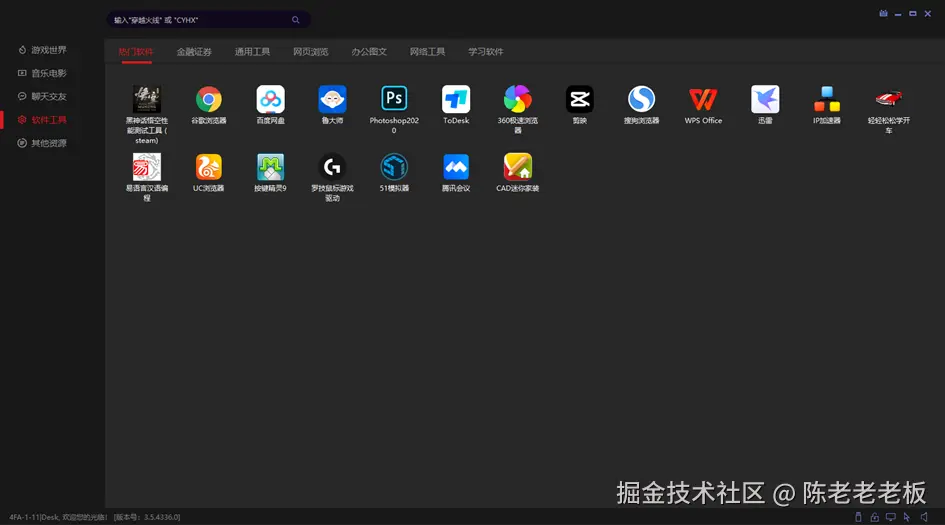Open 迅雷 Thunder downloader
This screenshot has width=945, height=525.
click(x=765, y=99)
